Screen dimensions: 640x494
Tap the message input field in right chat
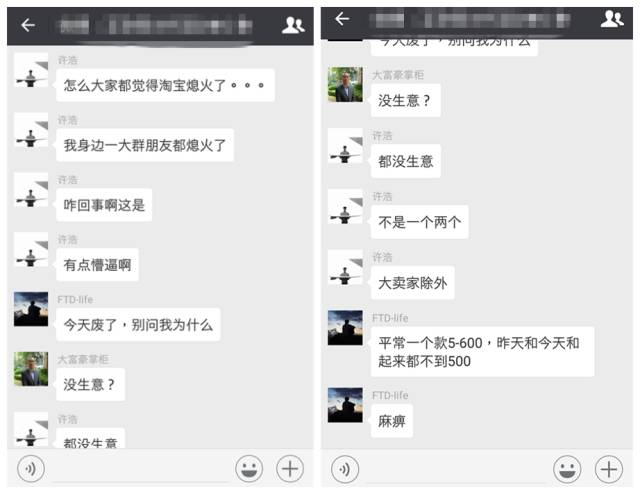click(456, 470)
